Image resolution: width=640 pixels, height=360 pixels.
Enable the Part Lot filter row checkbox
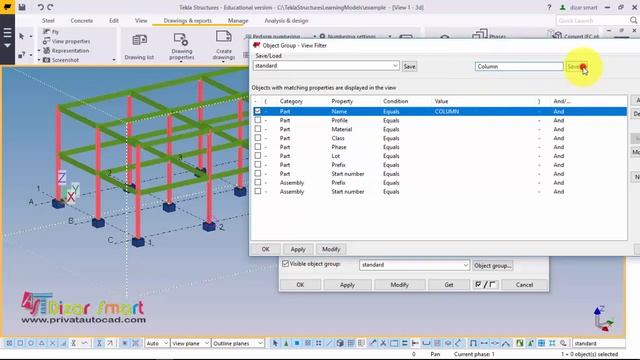[258, 156]
